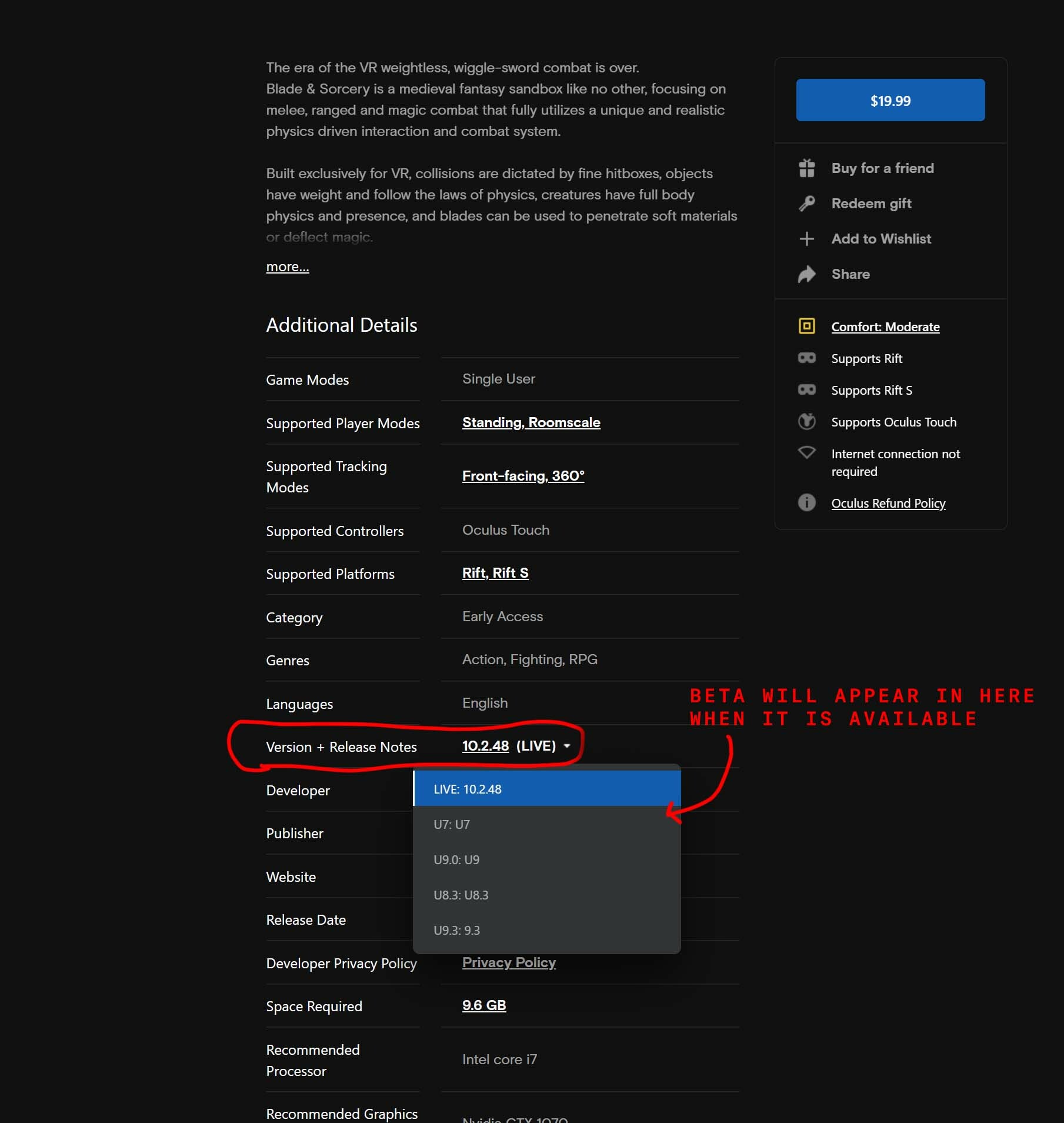Click the Genres label

coord(288,661)
